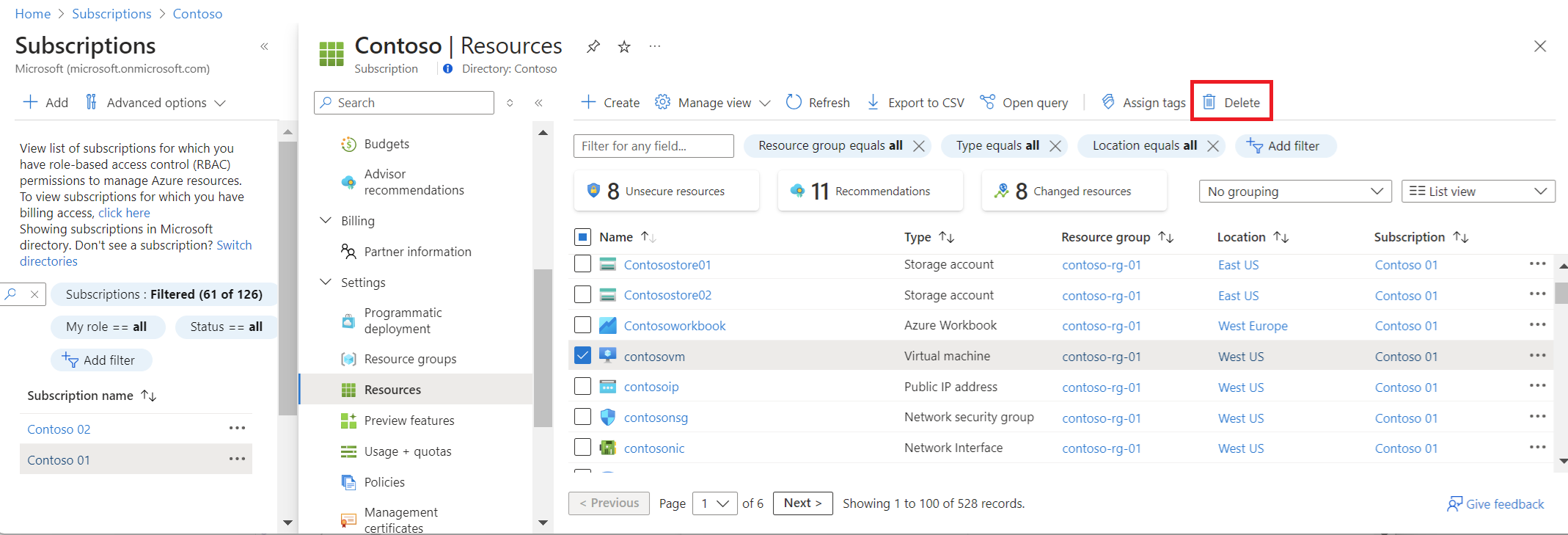Open query in Resource Graph
Viewport: 1568px width, 535px height.
(1025, 103)
